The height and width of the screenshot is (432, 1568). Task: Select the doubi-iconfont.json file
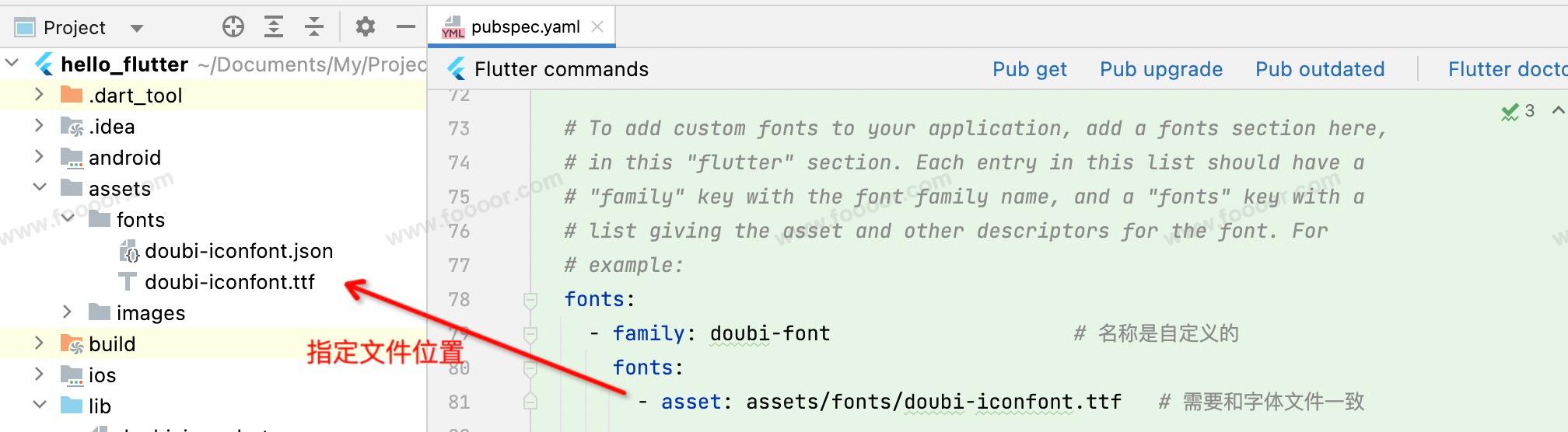238,251
